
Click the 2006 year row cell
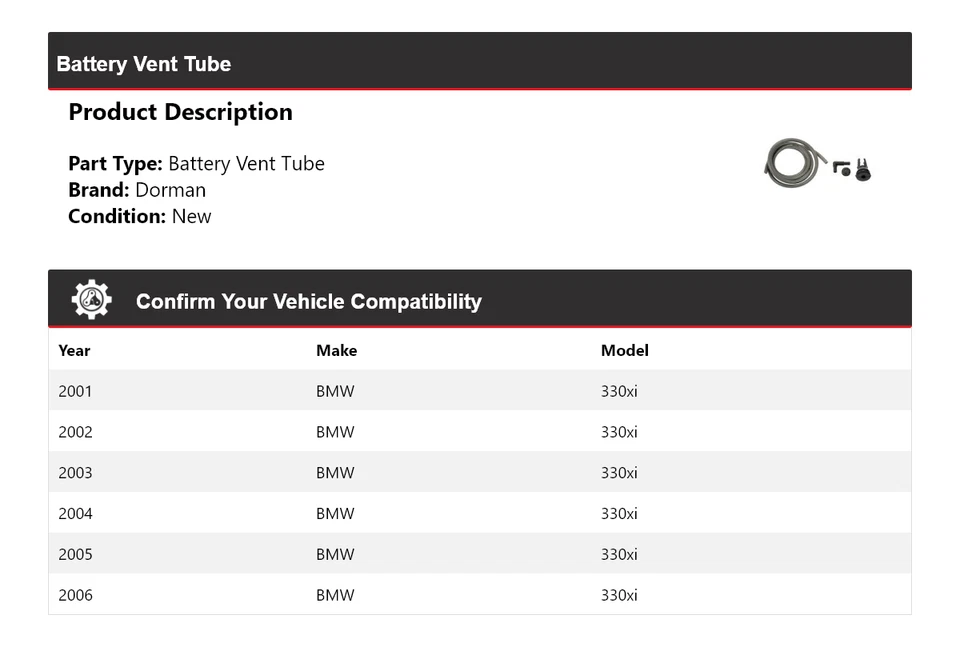point(75,596)
